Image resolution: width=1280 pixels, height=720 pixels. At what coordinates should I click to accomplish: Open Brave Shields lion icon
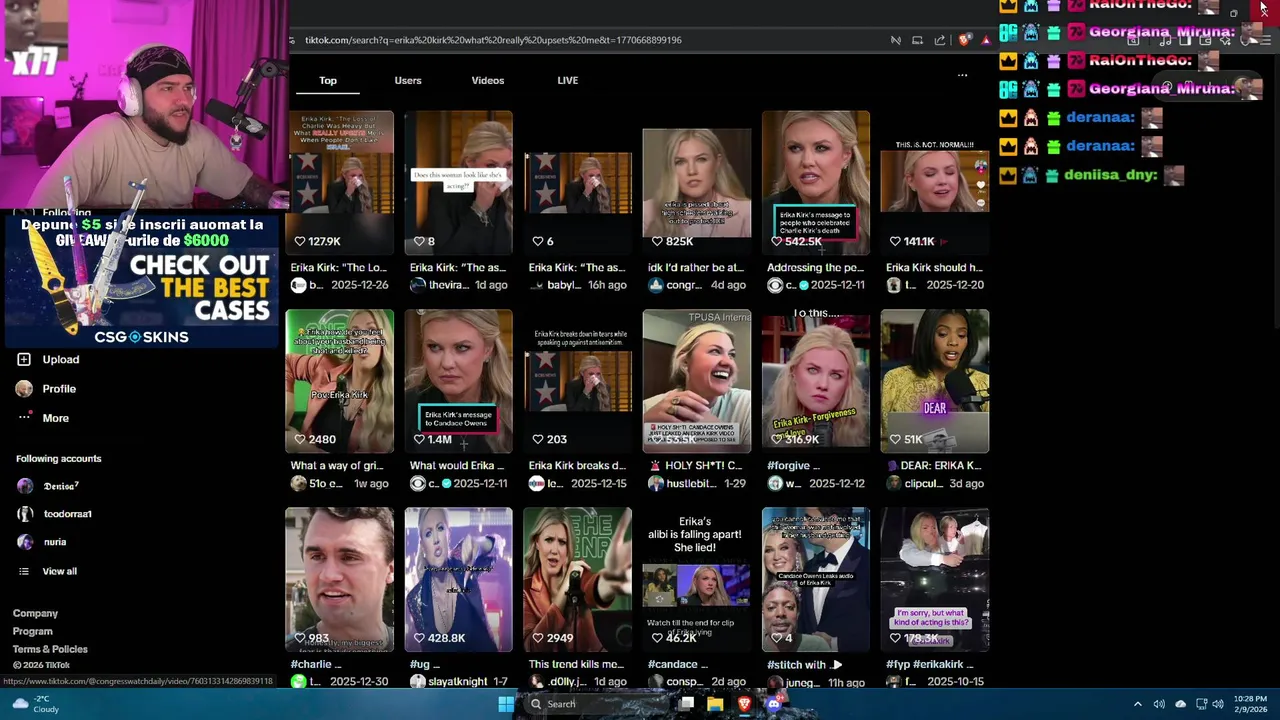(964, 40)
